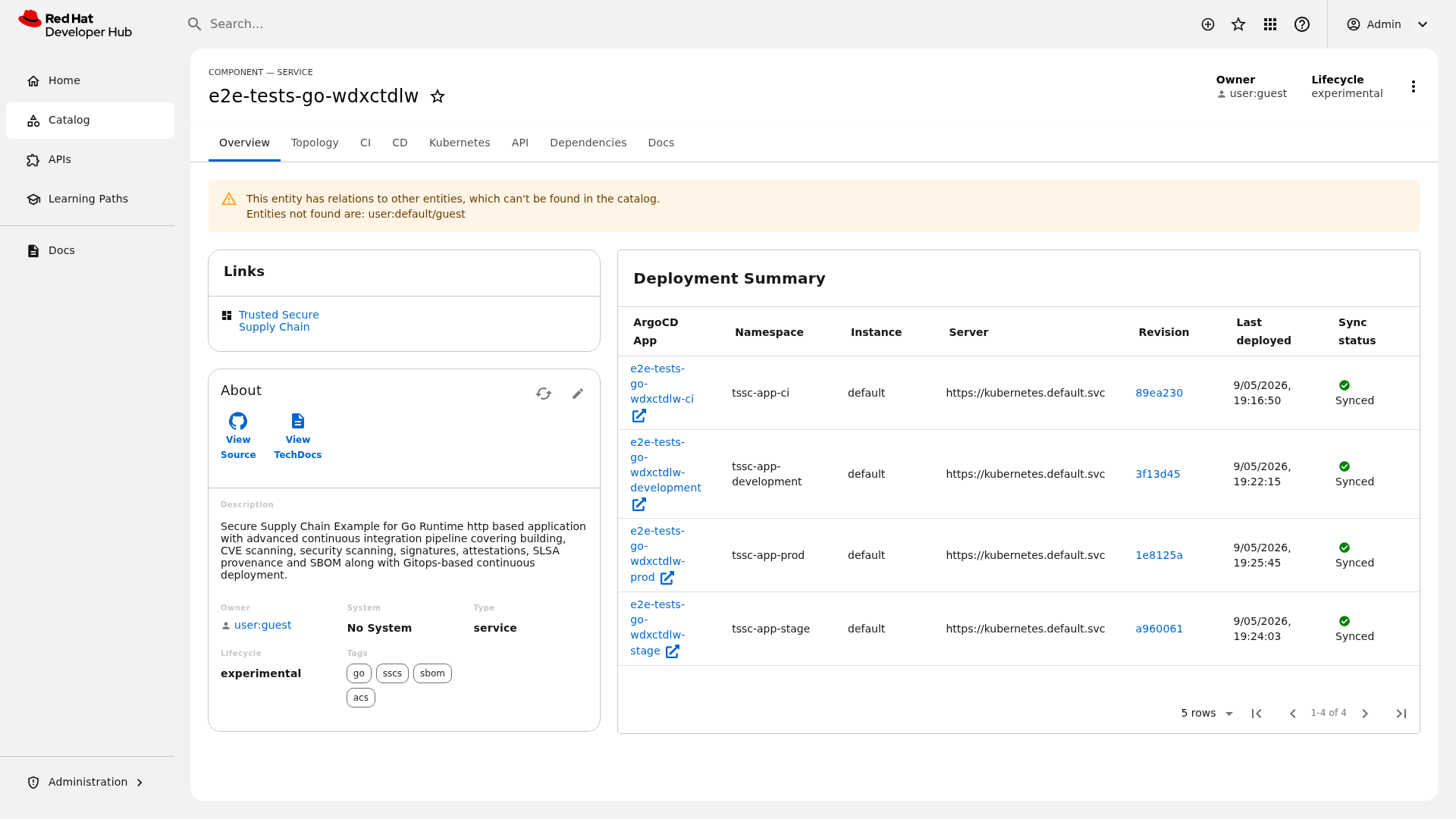Go to the next page of deployments
The width and height of the screenshot is (1456, 819).
(1365, 714)
